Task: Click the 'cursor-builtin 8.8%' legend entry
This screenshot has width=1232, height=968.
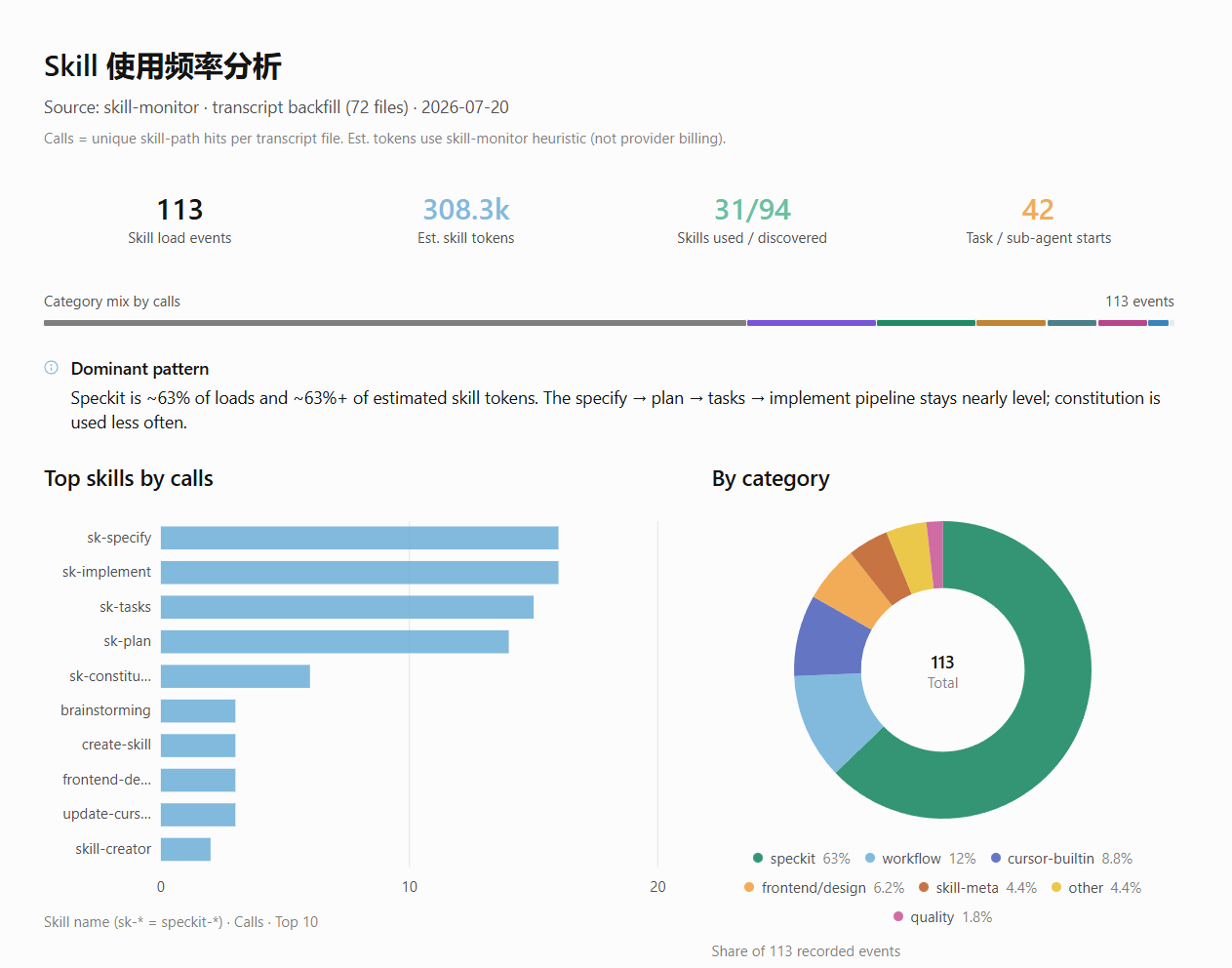Action: tap(1061, 859)
